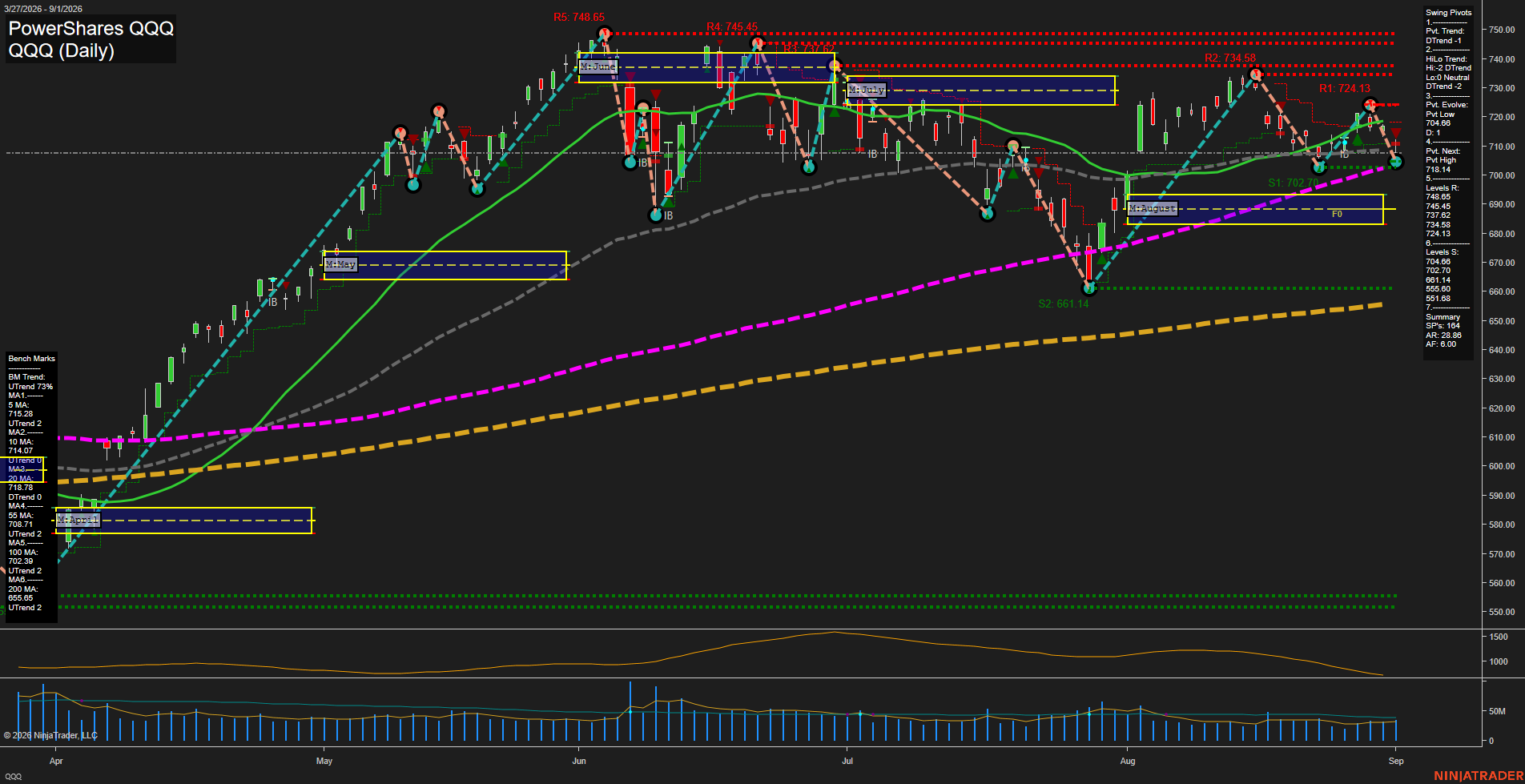Viewport: 1525px width, 784px height.
Task: Select the swing high pivot marker at R1
Action: [1370, 105]
